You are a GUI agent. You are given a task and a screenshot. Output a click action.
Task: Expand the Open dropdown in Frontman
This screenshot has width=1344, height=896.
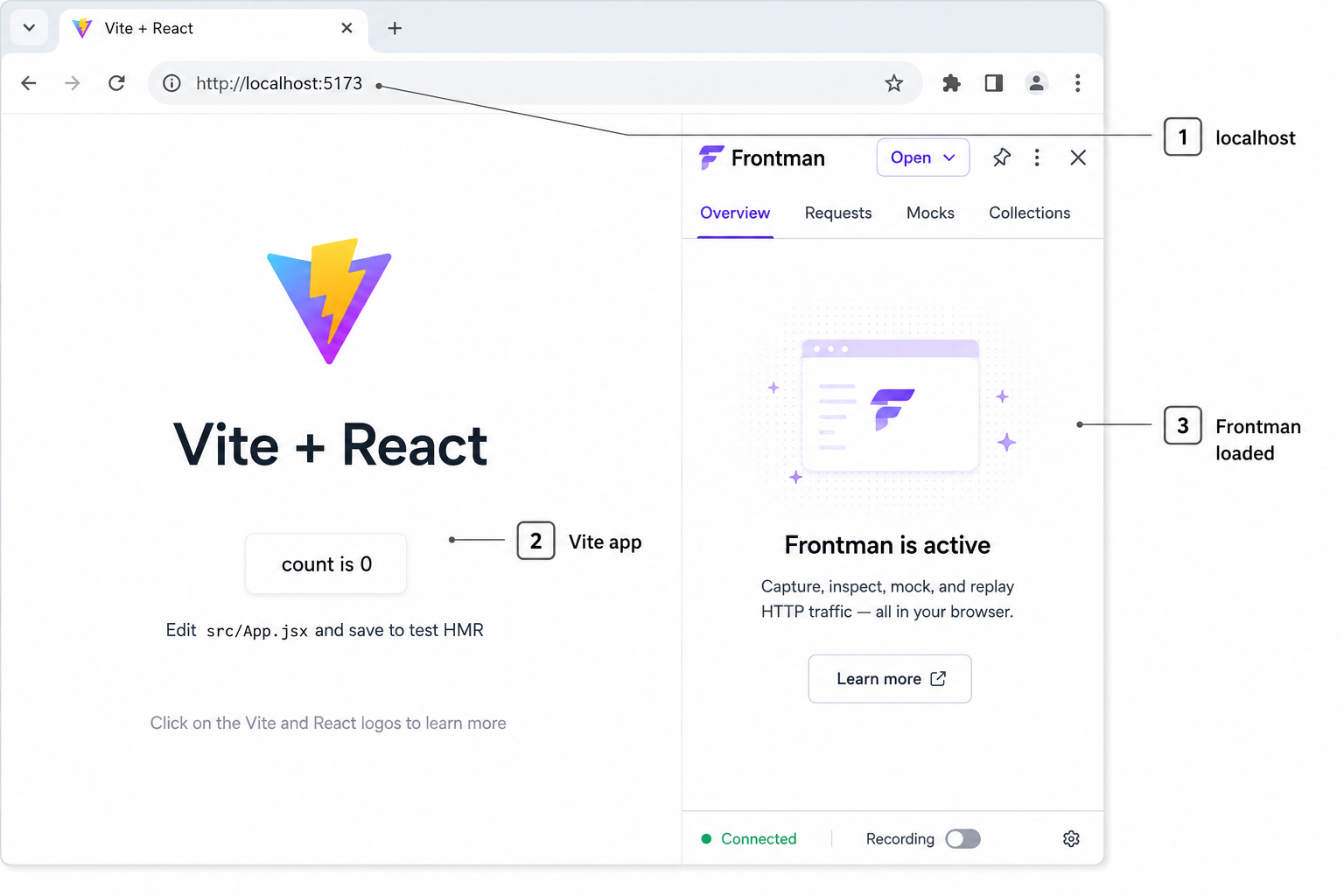click(923, 157)
